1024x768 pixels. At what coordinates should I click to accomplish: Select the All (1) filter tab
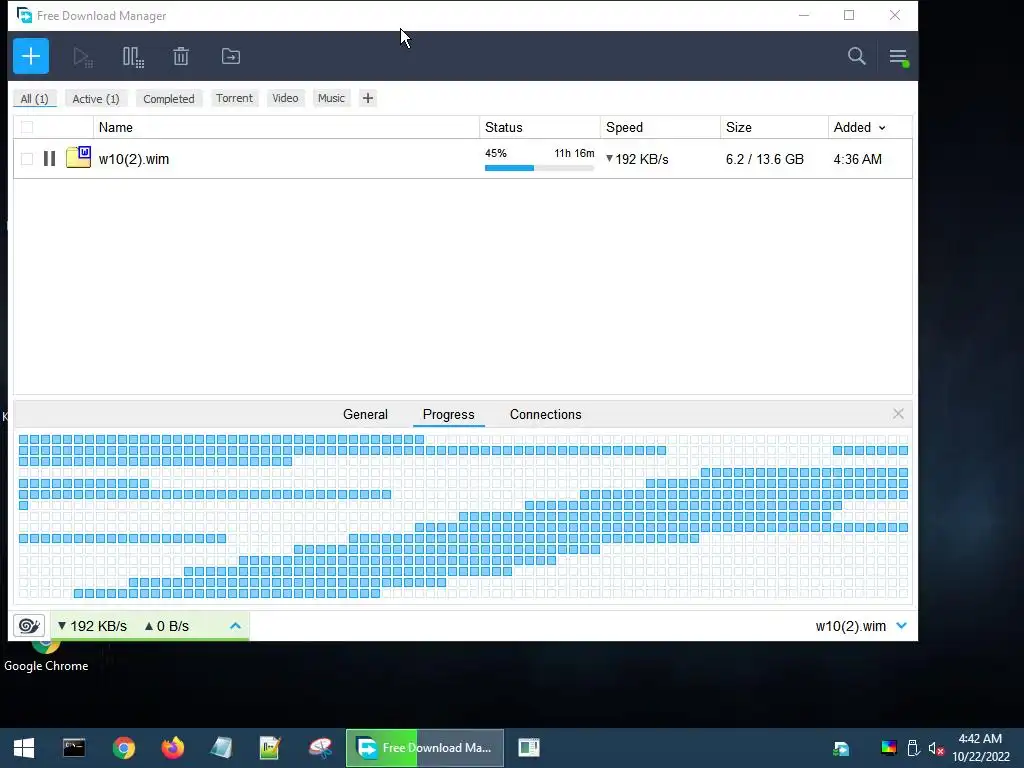[x=35, y=99]
